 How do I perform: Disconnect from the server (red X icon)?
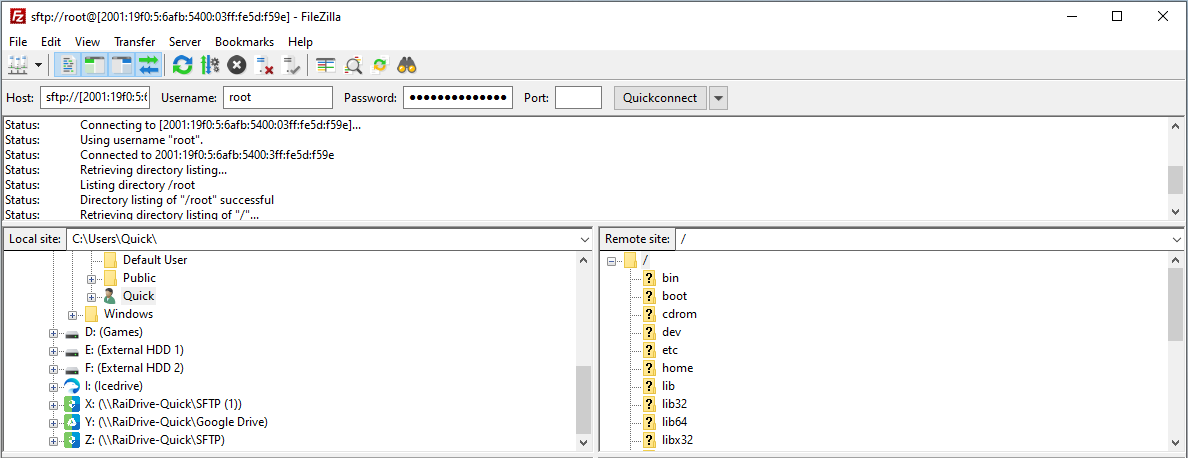[x=264, y=65]
